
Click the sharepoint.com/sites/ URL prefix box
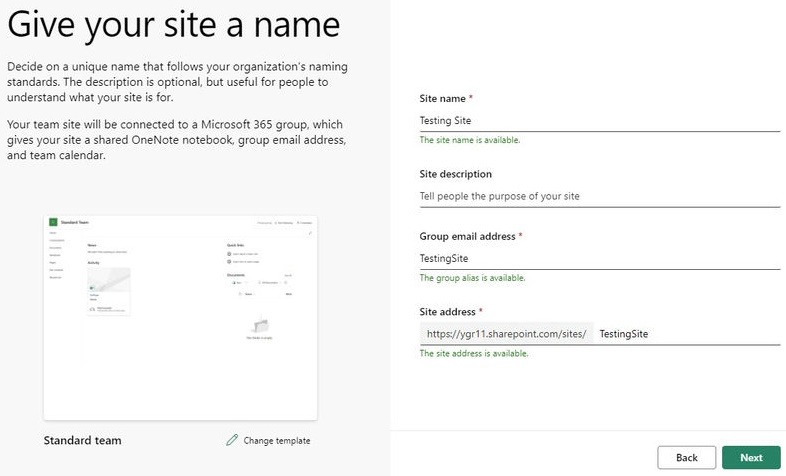[x=506, y=334]
